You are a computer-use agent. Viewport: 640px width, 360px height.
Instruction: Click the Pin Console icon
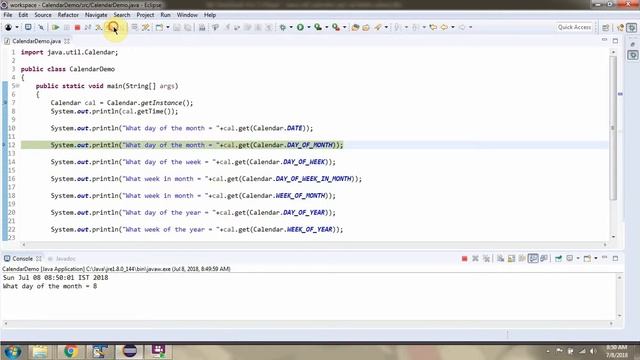point(558,258)
